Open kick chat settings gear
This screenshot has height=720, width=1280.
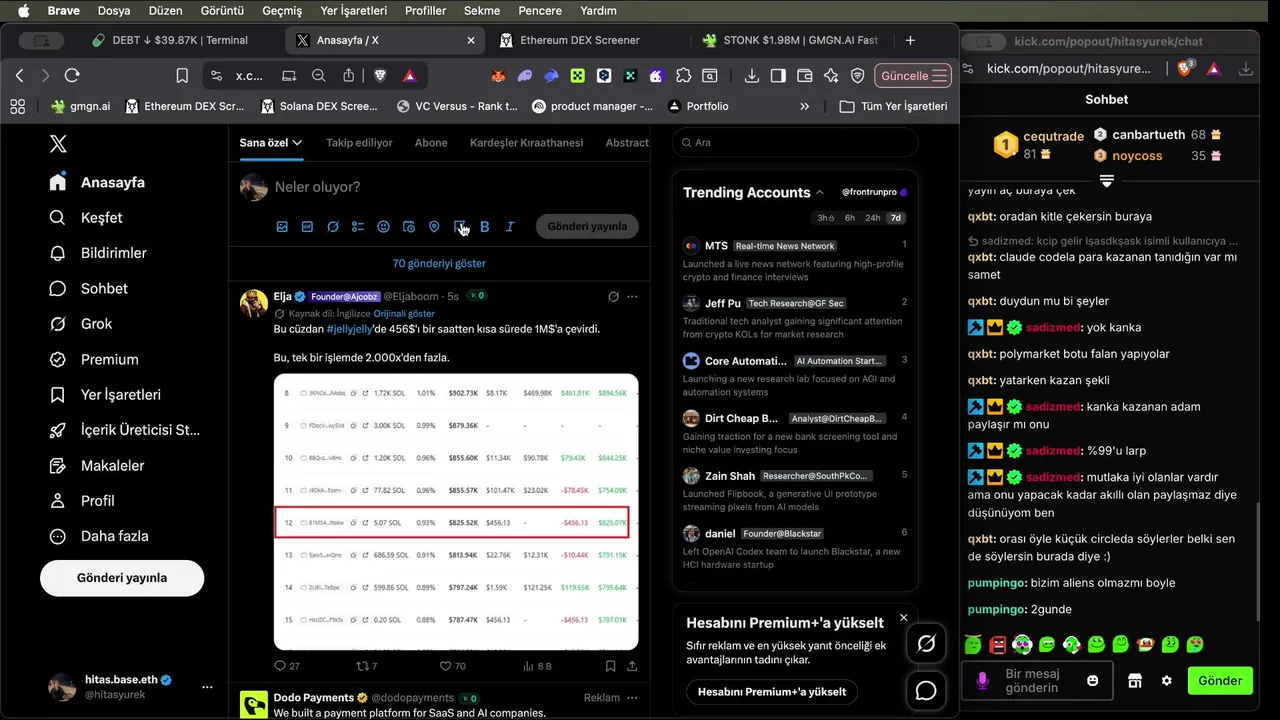pyautogui.click(x=1166, y=680)
